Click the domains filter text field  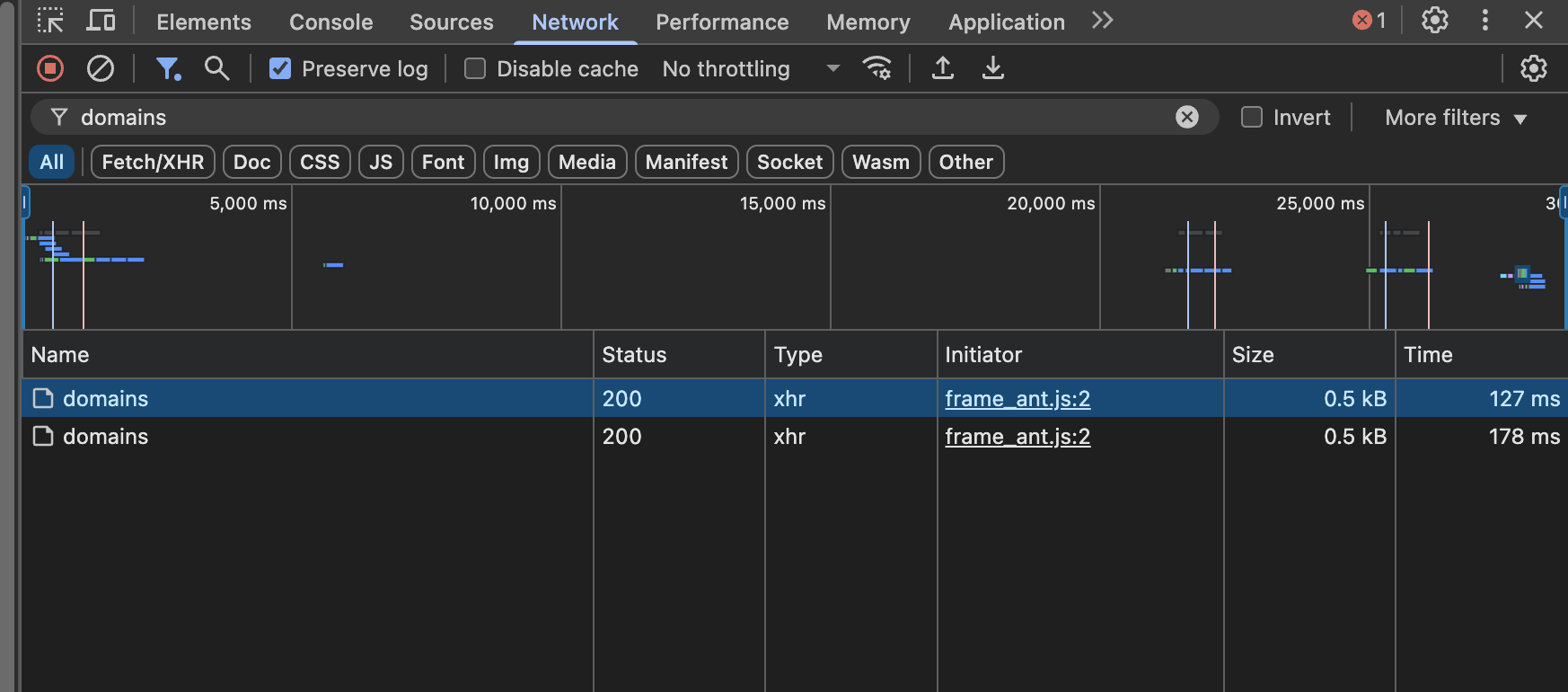pyautogui.click(x=611, y=118)
